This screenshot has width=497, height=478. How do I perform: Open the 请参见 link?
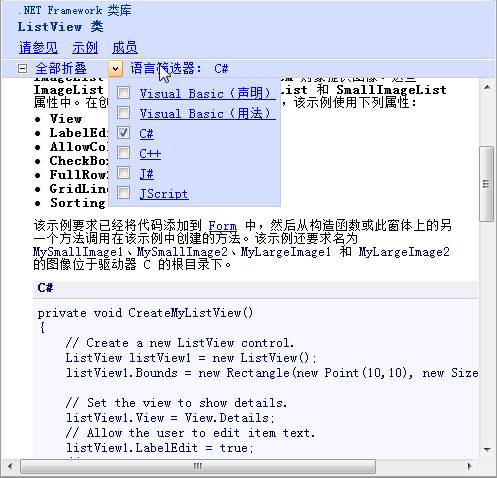(38, 48)
